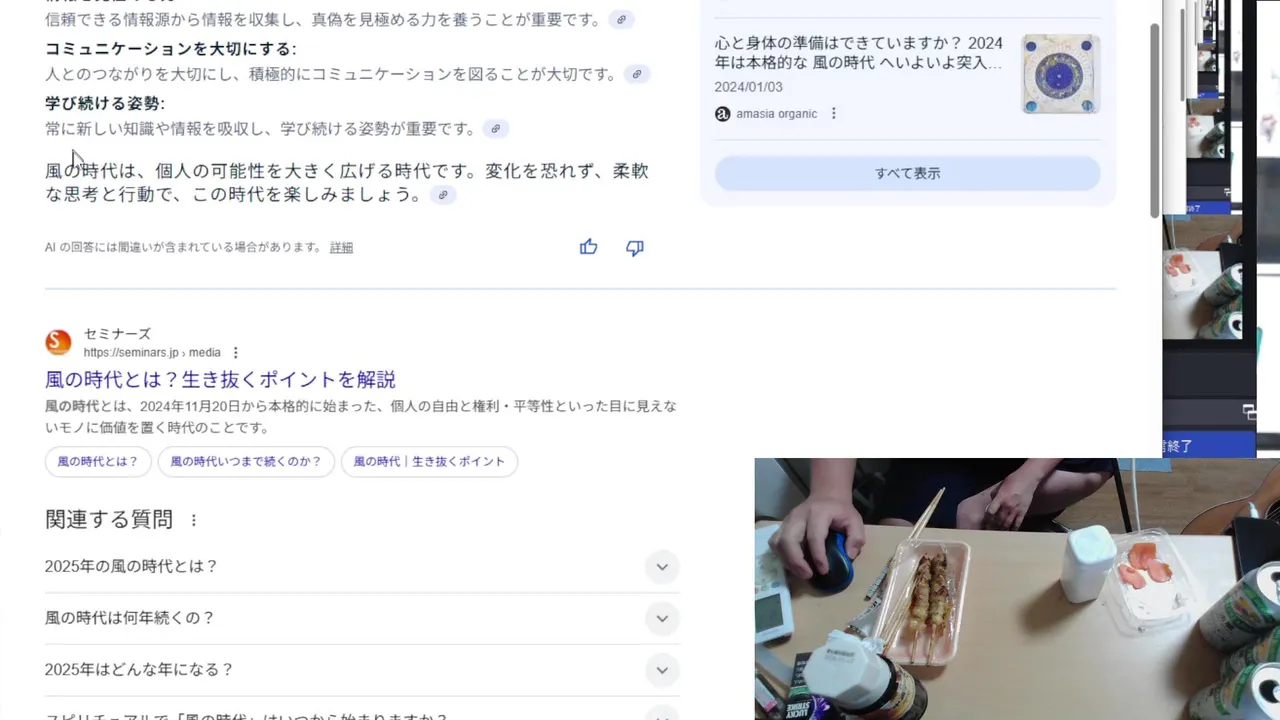
Task: Expand question 2025年はどんな年になる？
Action: (362, 670)
